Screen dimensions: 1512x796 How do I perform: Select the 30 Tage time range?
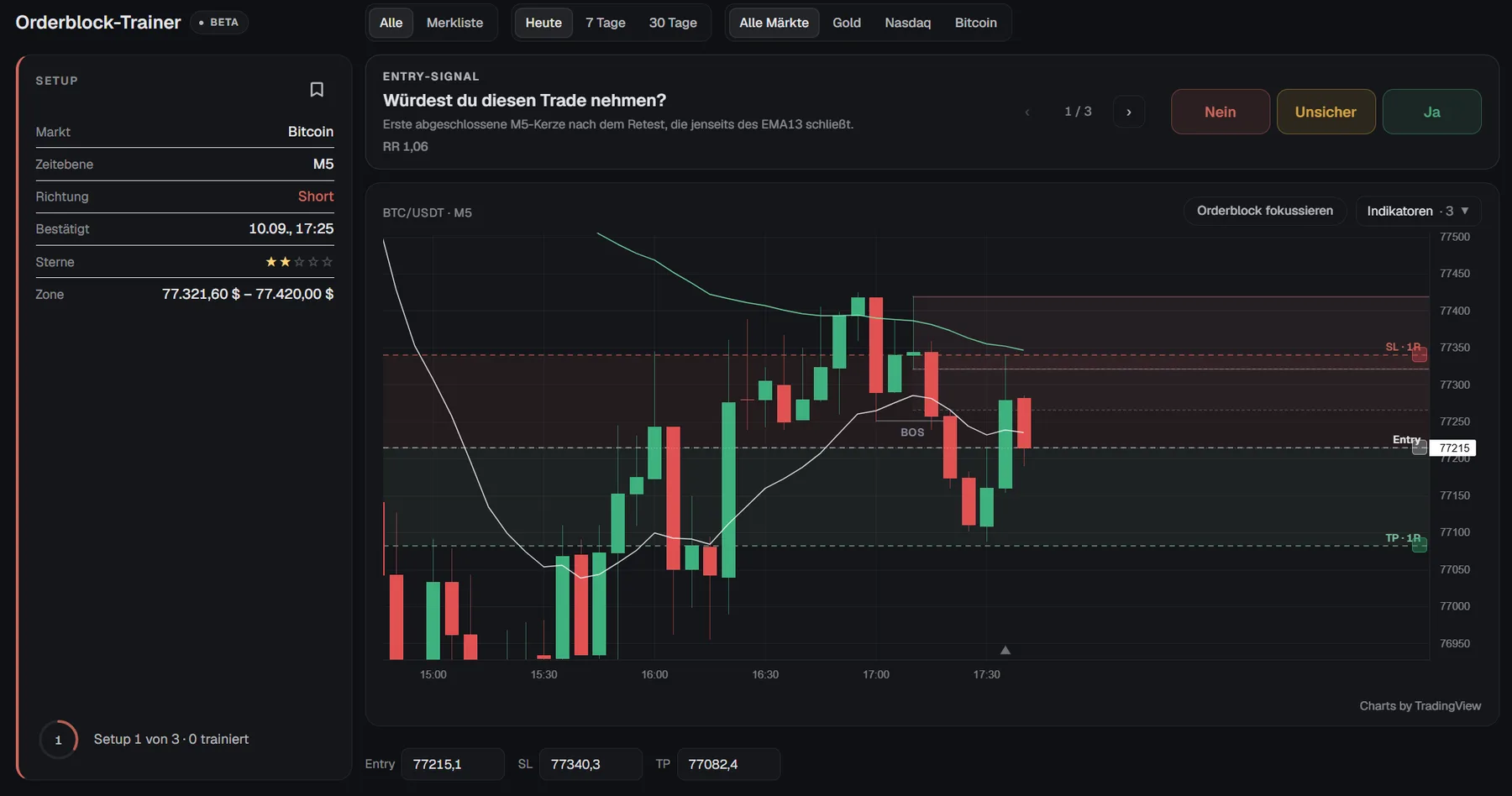673,23
